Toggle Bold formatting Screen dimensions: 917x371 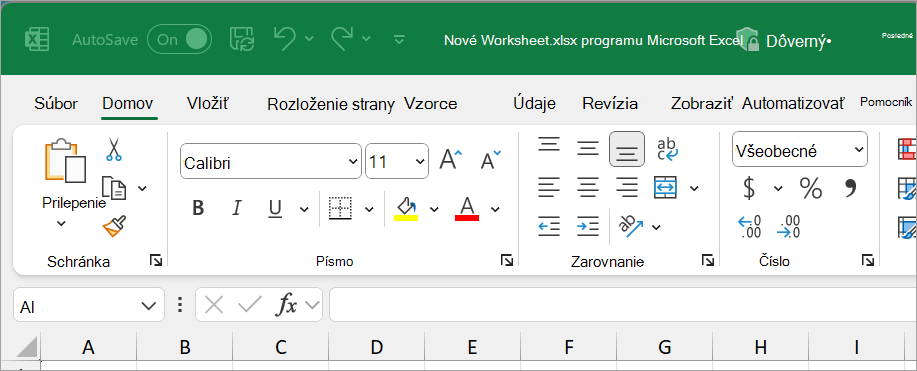point(198,208)
